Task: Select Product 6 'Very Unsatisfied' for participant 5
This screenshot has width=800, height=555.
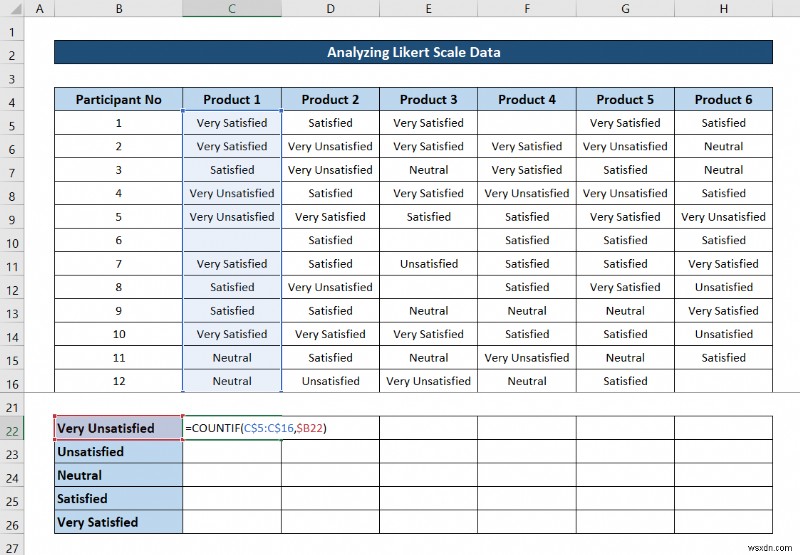Action: pos(723,217)
